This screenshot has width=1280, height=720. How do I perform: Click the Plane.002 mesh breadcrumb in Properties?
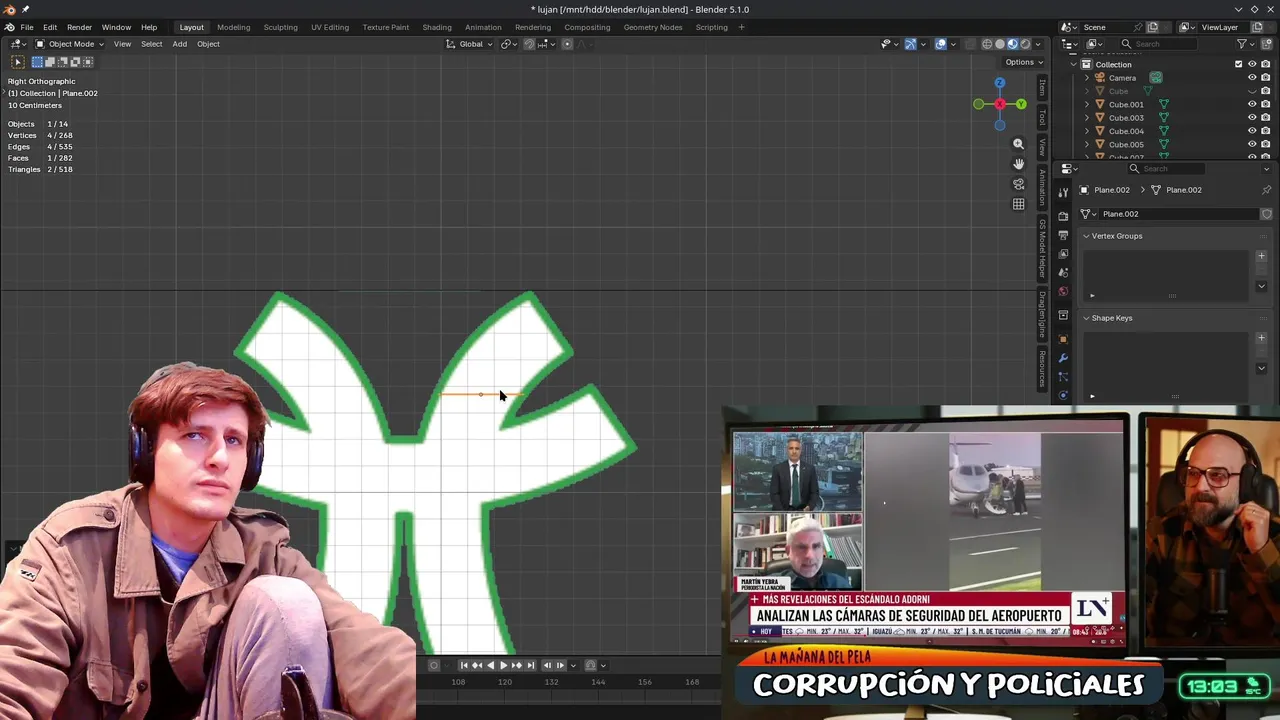click(x=1176, y=190)
